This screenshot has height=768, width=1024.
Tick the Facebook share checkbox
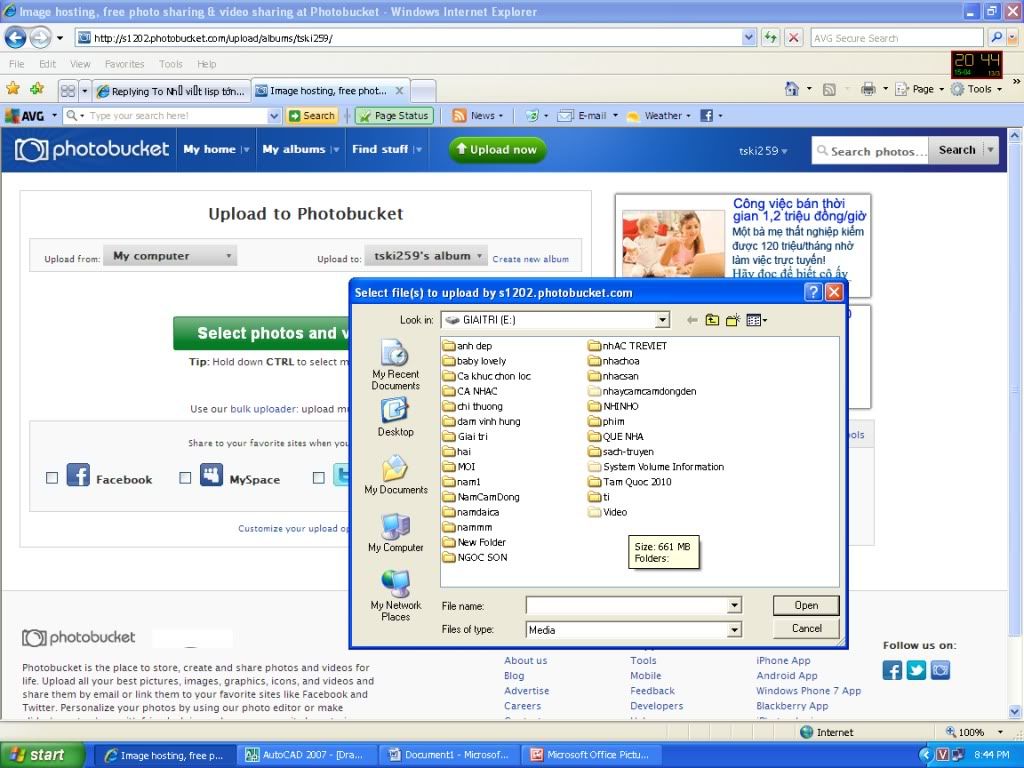pyautogui.click(x=52, y=478)
